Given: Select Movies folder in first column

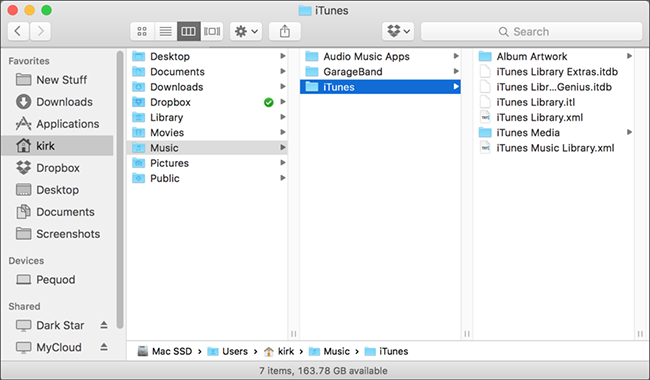Looking at the screenshot, I should (207, 133).
